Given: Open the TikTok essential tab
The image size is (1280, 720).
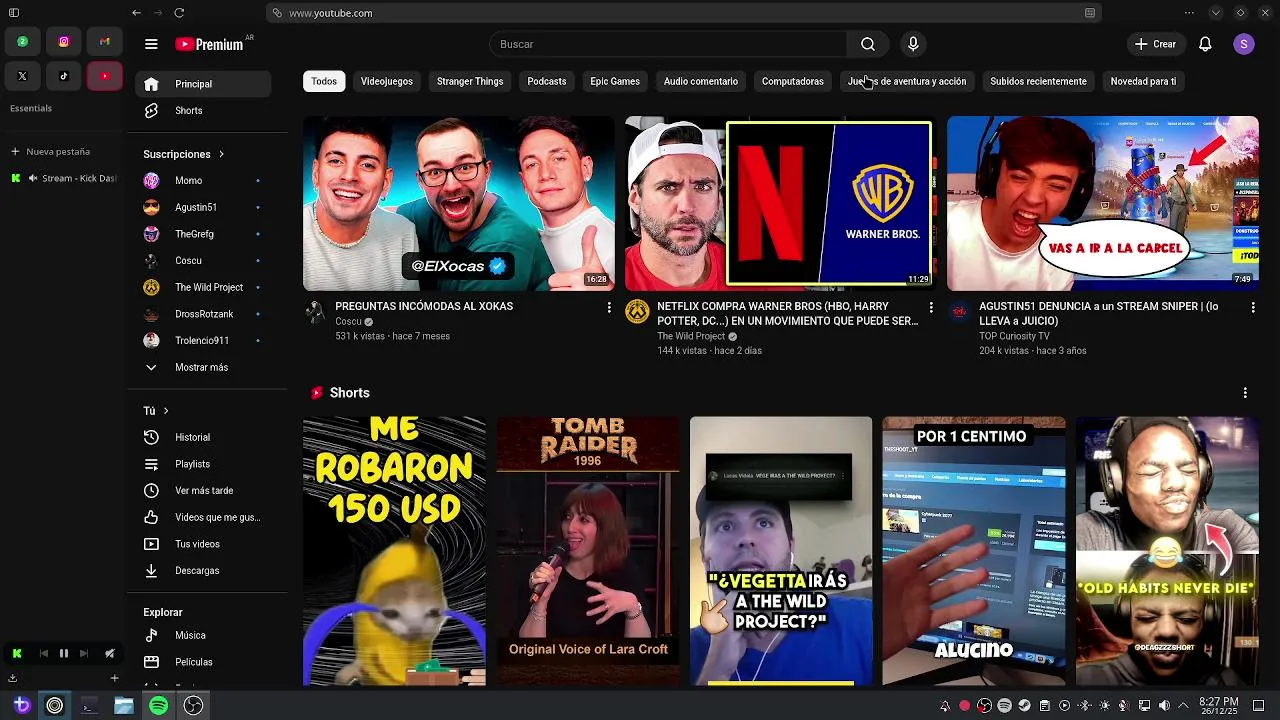Looking at the screenshot, I should point(64,76).
